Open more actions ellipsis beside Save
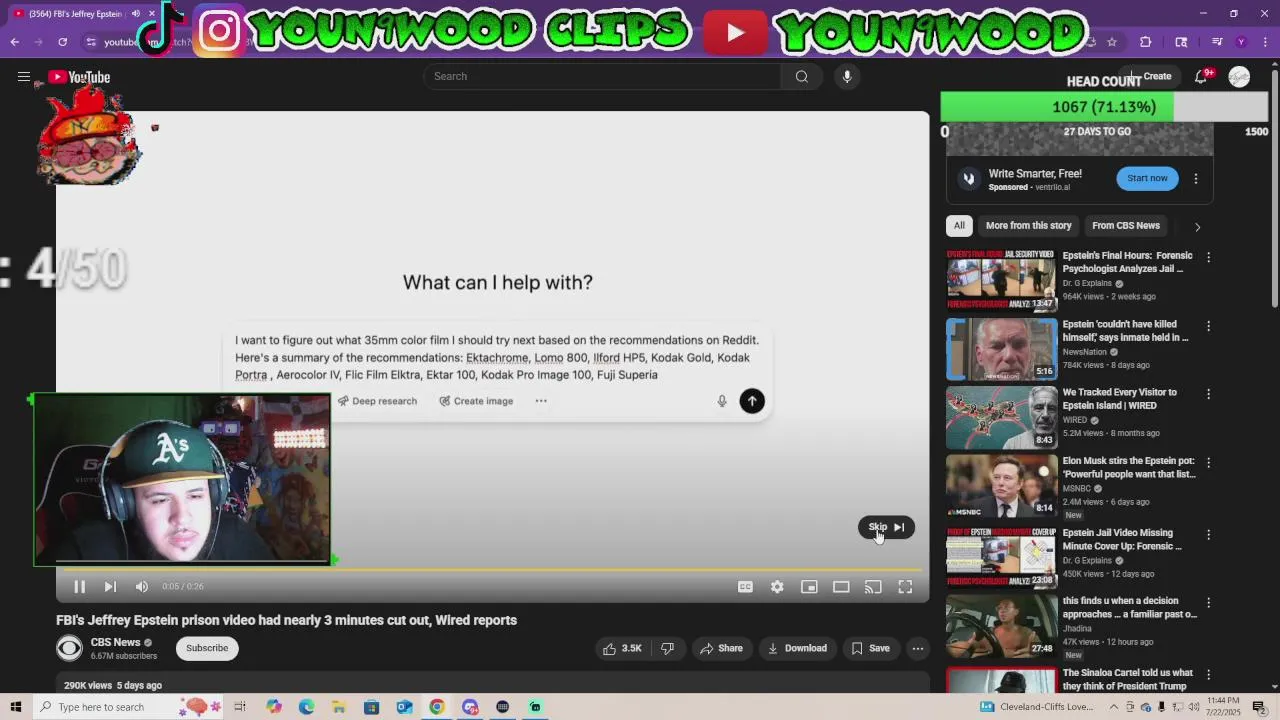The width and height of the screenshot is (1280, 720). [x=917, y=648]
